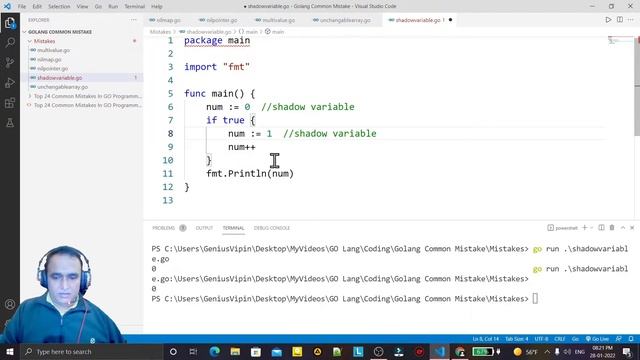640x360 pixels.
Task: Open the View menu
Action: [82, 7]
